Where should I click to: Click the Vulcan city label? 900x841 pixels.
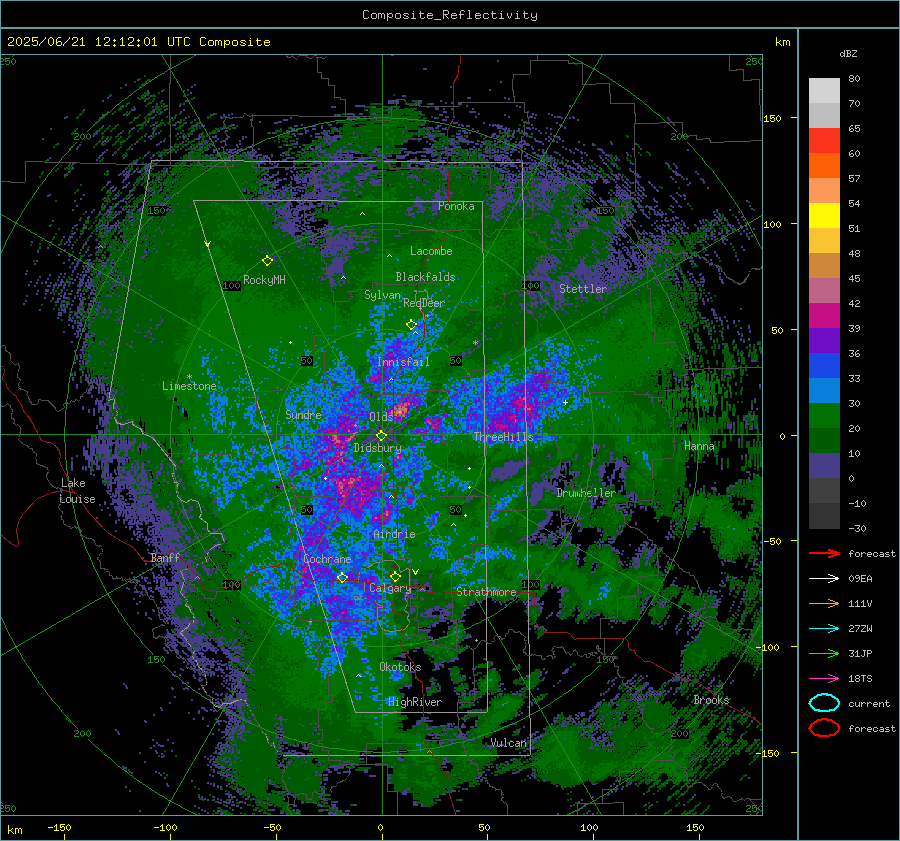(509, 743)
